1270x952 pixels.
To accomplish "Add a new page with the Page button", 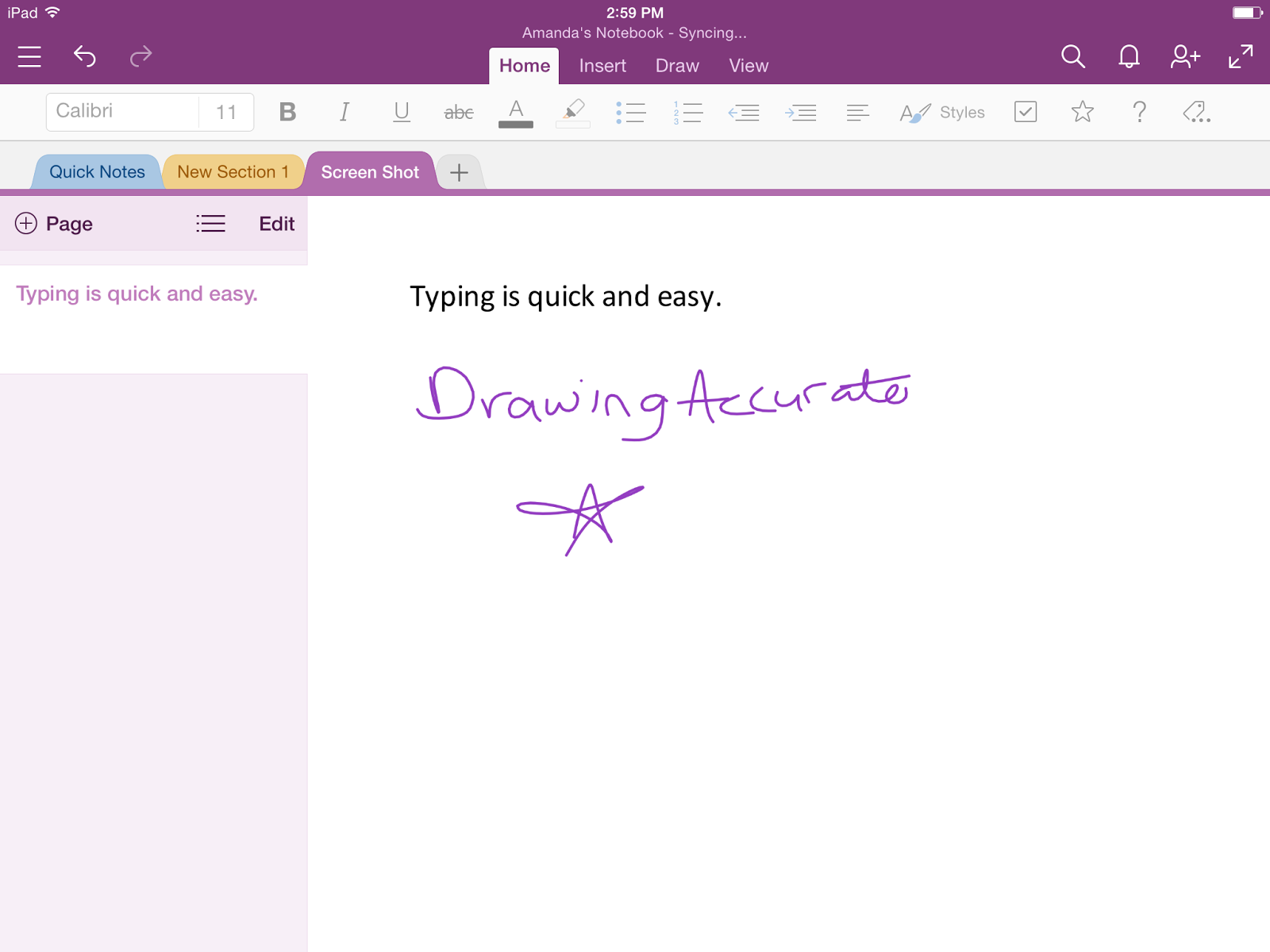I will [53, 224].
